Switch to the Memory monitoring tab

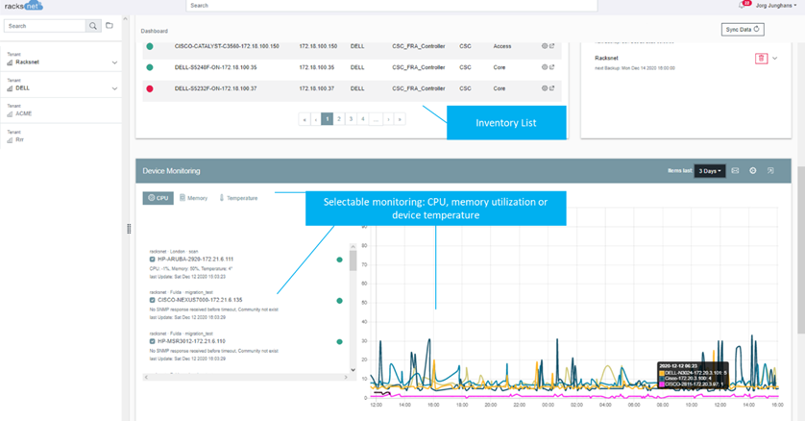point(193,198)
